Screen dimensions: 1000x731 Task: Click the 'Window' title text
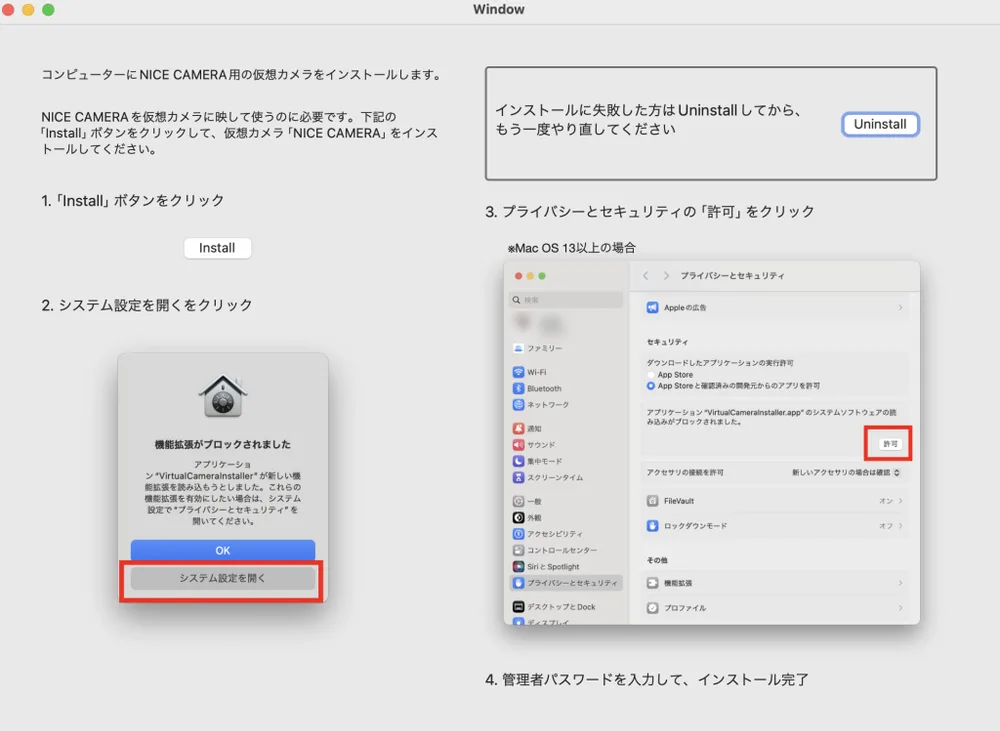tap(499, 9)
